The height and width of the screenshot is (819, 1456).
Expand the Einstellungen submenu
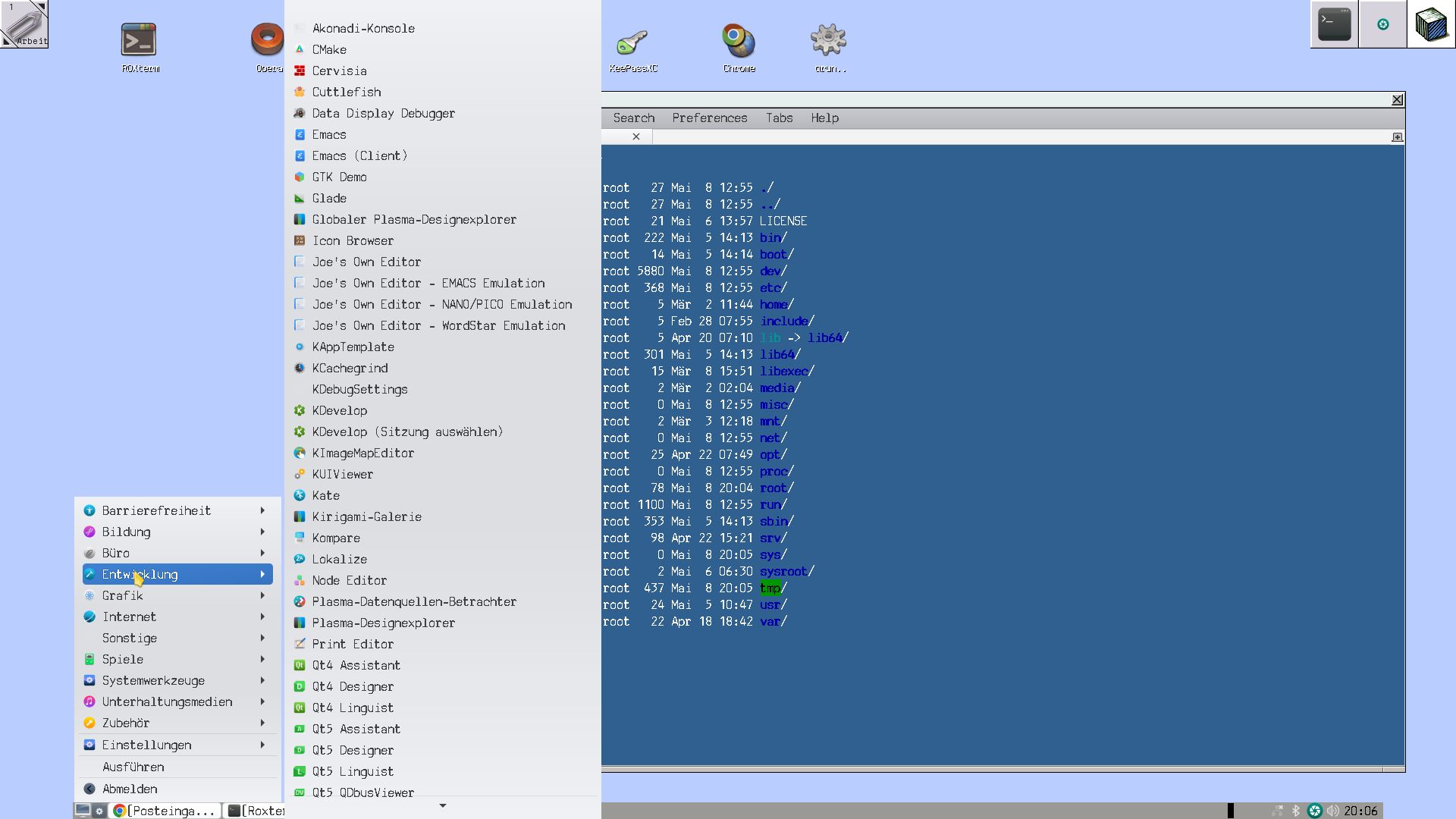(x=177, y=745)
